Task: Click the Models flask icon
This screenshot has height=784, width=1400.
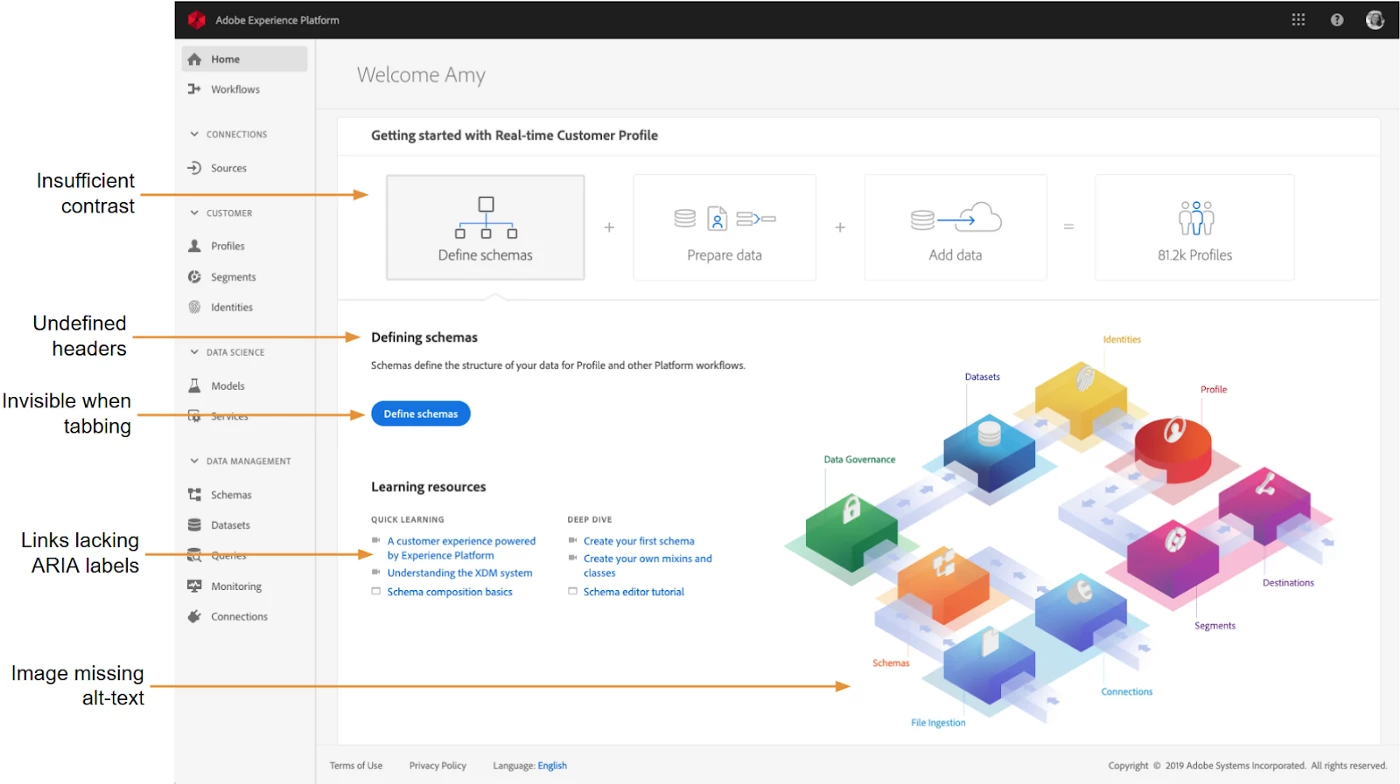Action: tap(195, 386)
